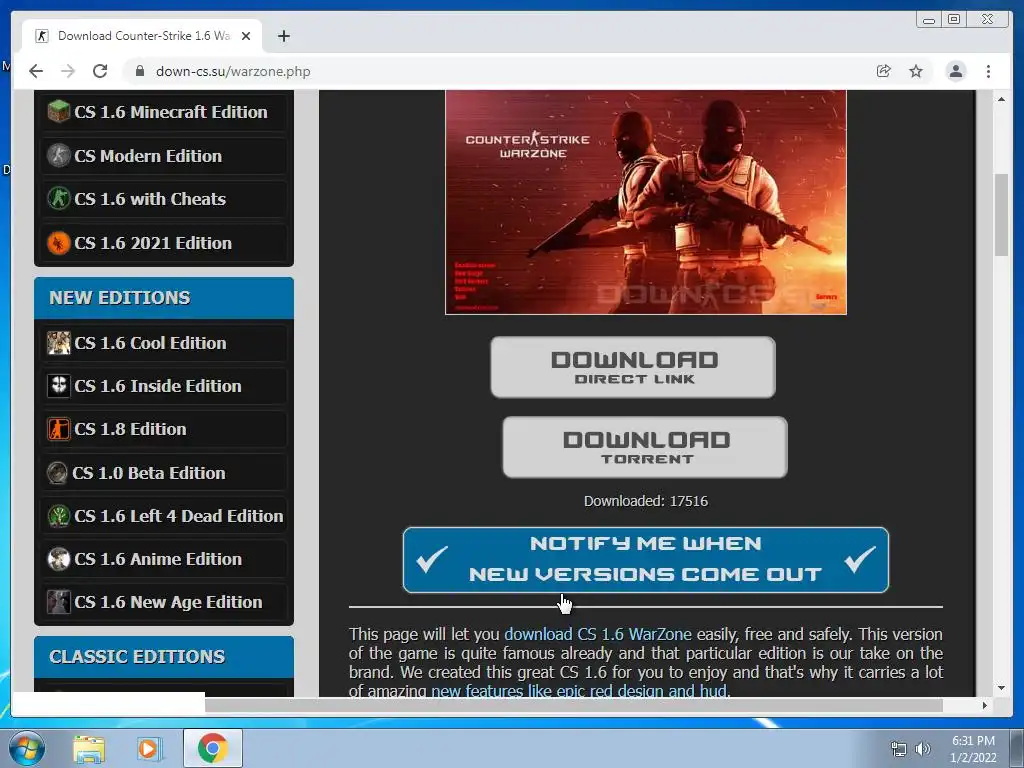This screenshot has height=768, width=1024.
Task: Select the Download Counter-Strike 1.6 tab
Action: pos(142,36)
